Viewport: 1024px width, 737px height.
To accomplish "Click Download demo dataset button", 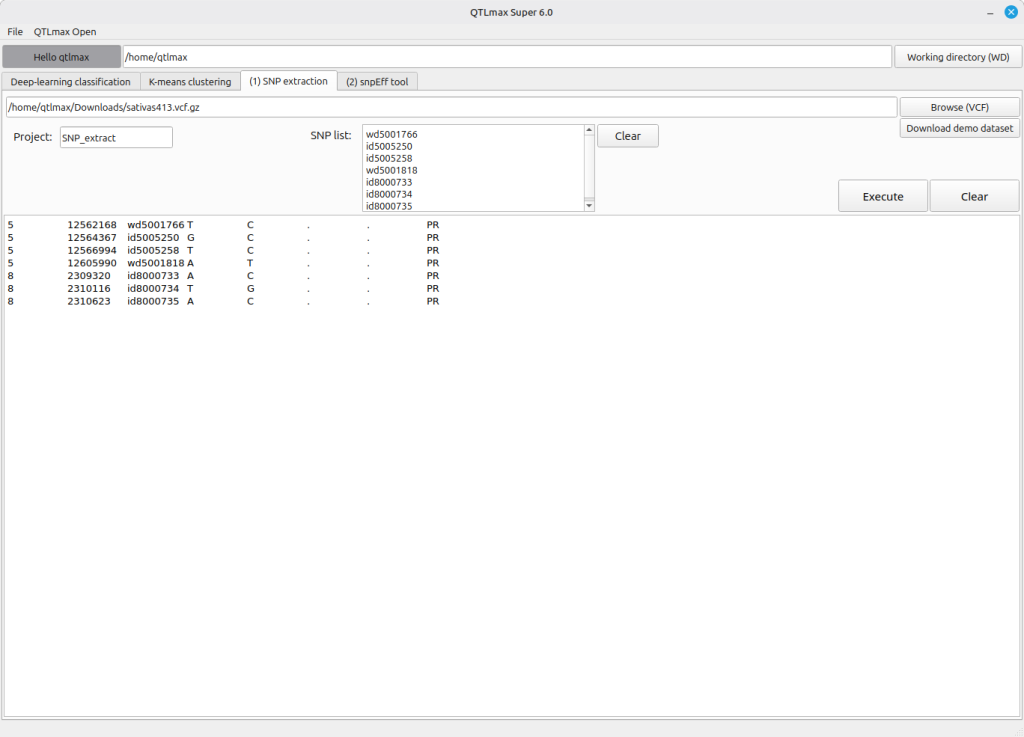I will pos(959,128).
